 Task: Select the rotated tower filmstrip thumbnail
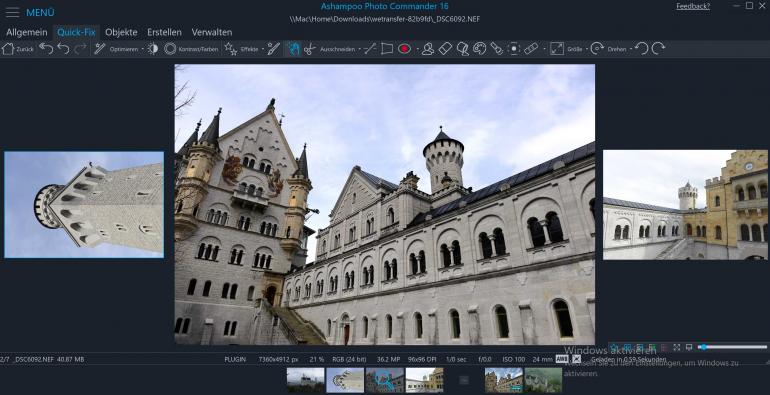(x=345, y=380)
